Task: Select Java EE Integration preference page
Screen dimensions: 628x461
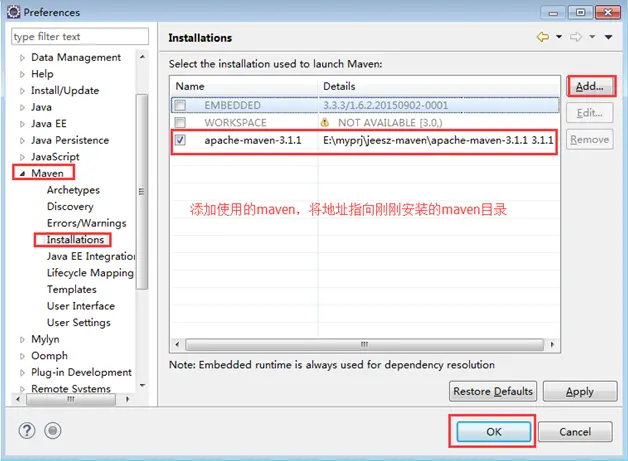Action: [x=91, y=256]
